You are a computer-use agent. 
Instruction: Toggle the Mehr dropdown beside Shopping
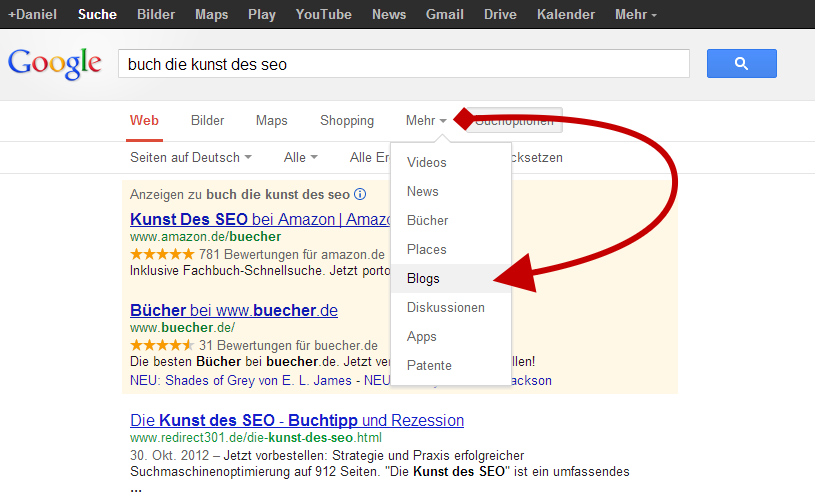426,121
